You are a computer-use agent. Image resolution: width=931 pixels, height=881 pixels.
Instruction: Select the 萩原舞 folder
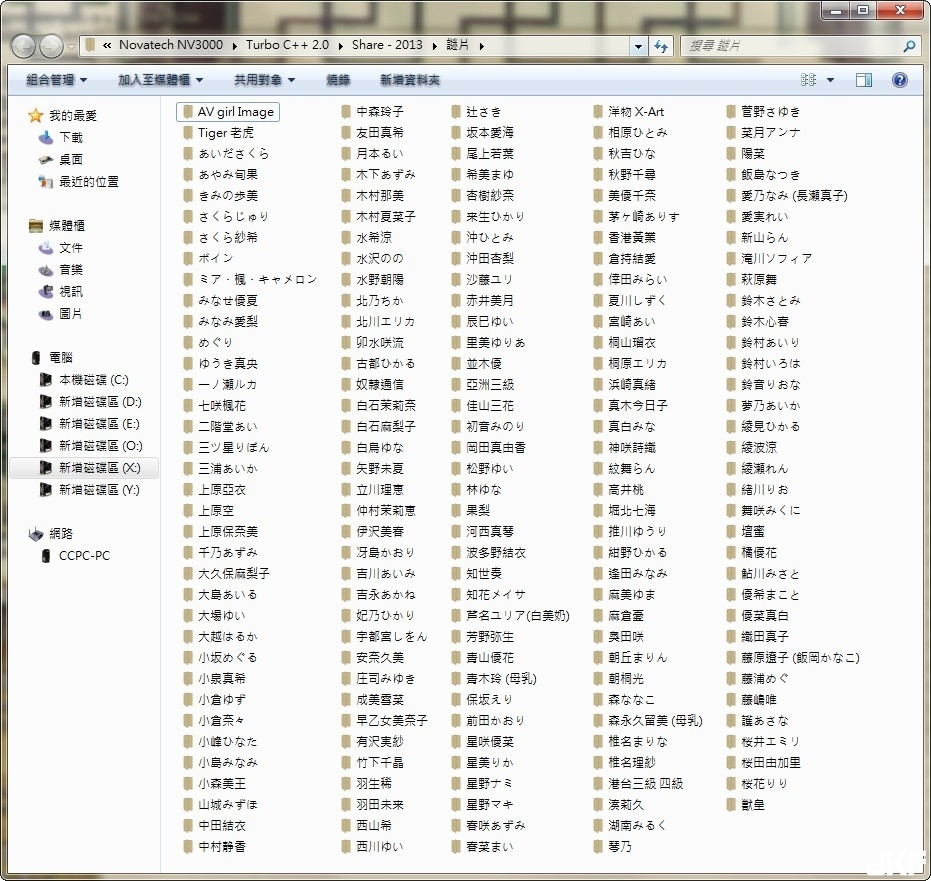tap(752, 279)
